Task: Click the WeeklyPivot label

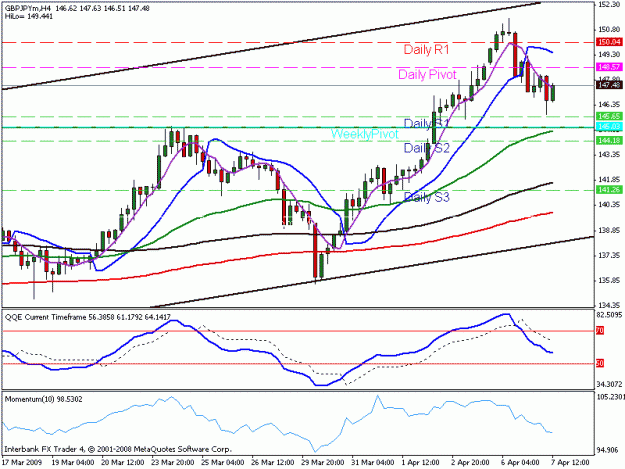Action: [364, 134]
